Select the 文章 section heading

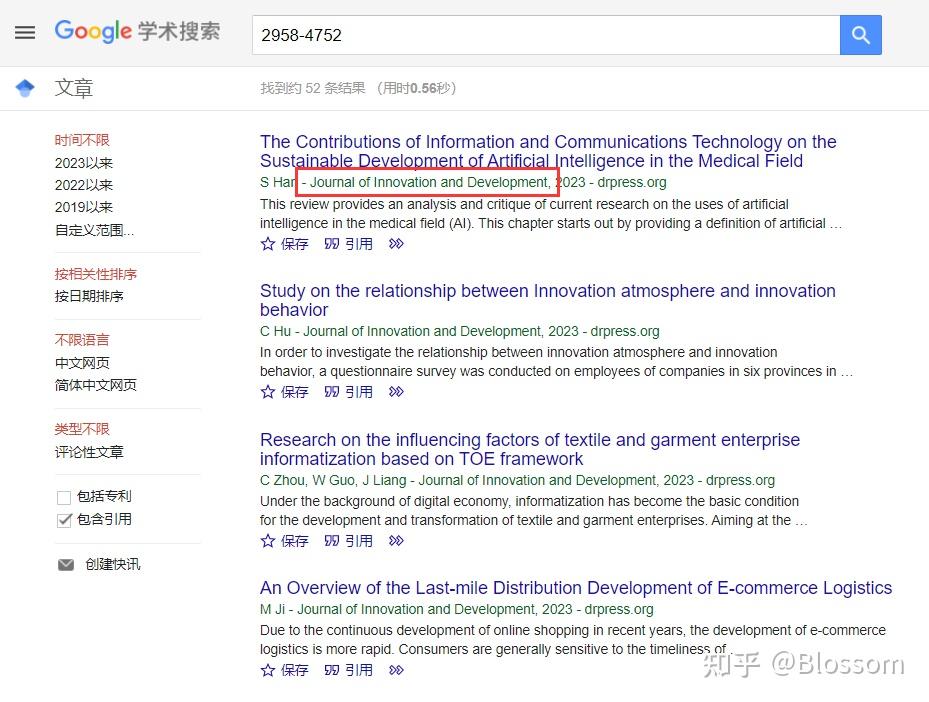[x=74, y=88]
